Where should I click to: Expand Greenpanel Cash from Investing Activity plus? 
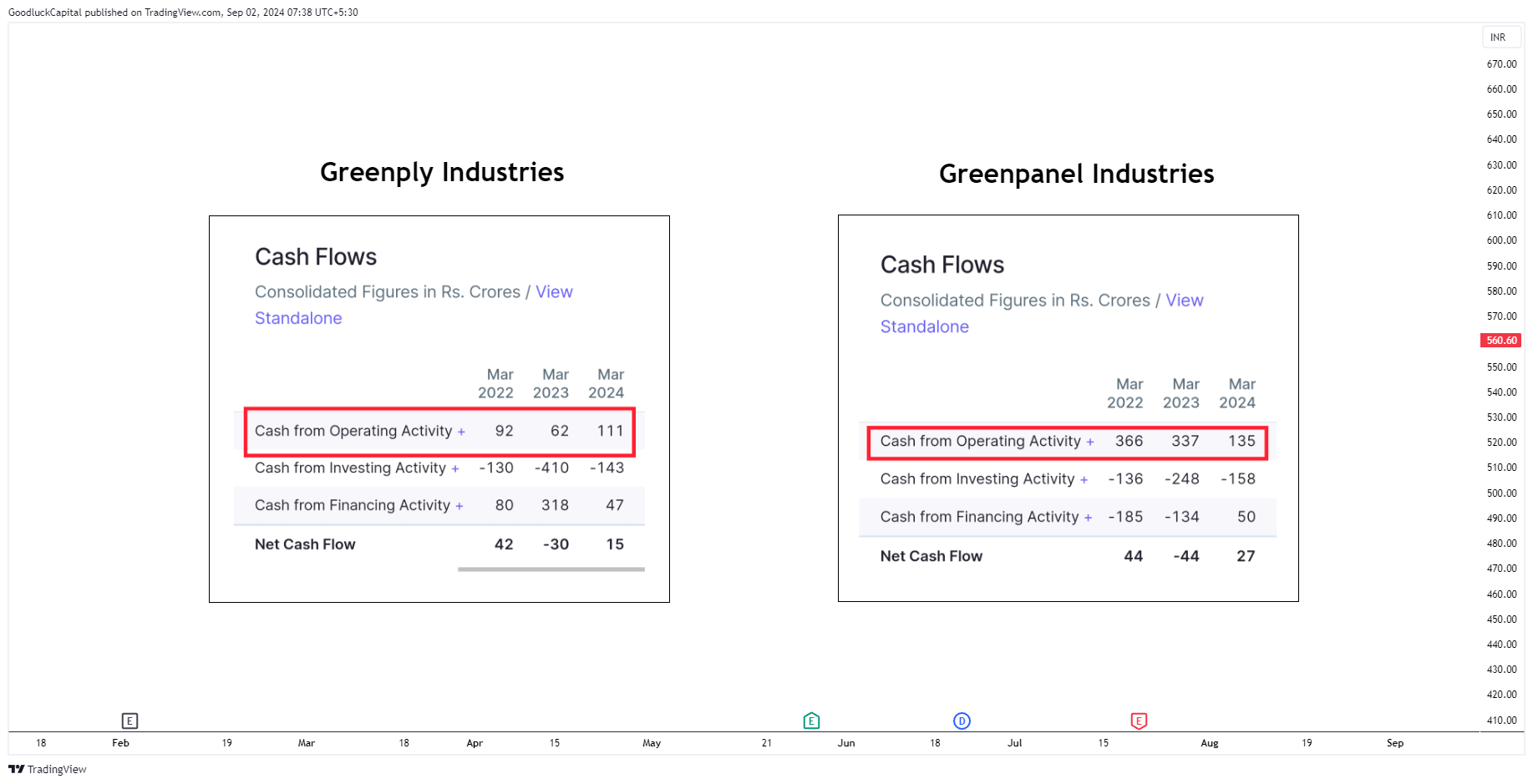coord(1084,480)
